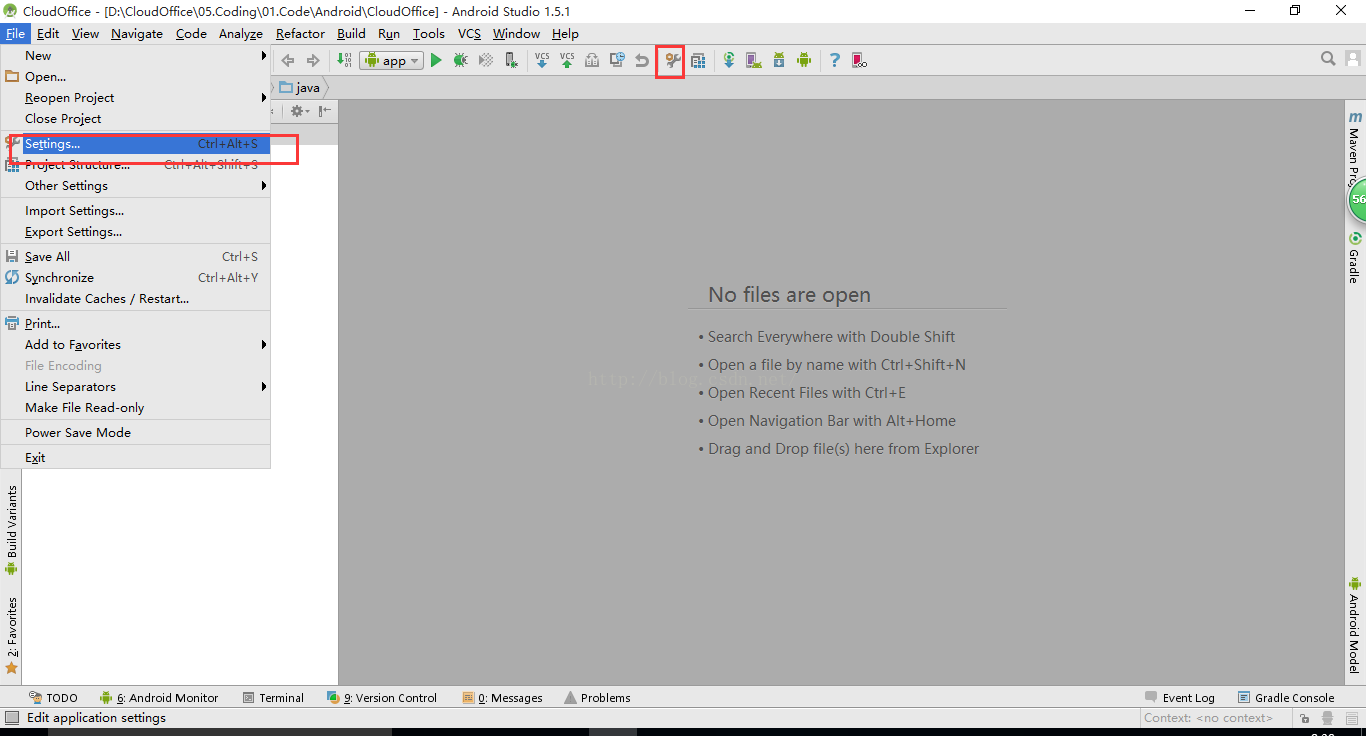The image size is (1366, 736).
Task: Open Search Everywhere magnifier icon
Action: tap(1328, 59)
